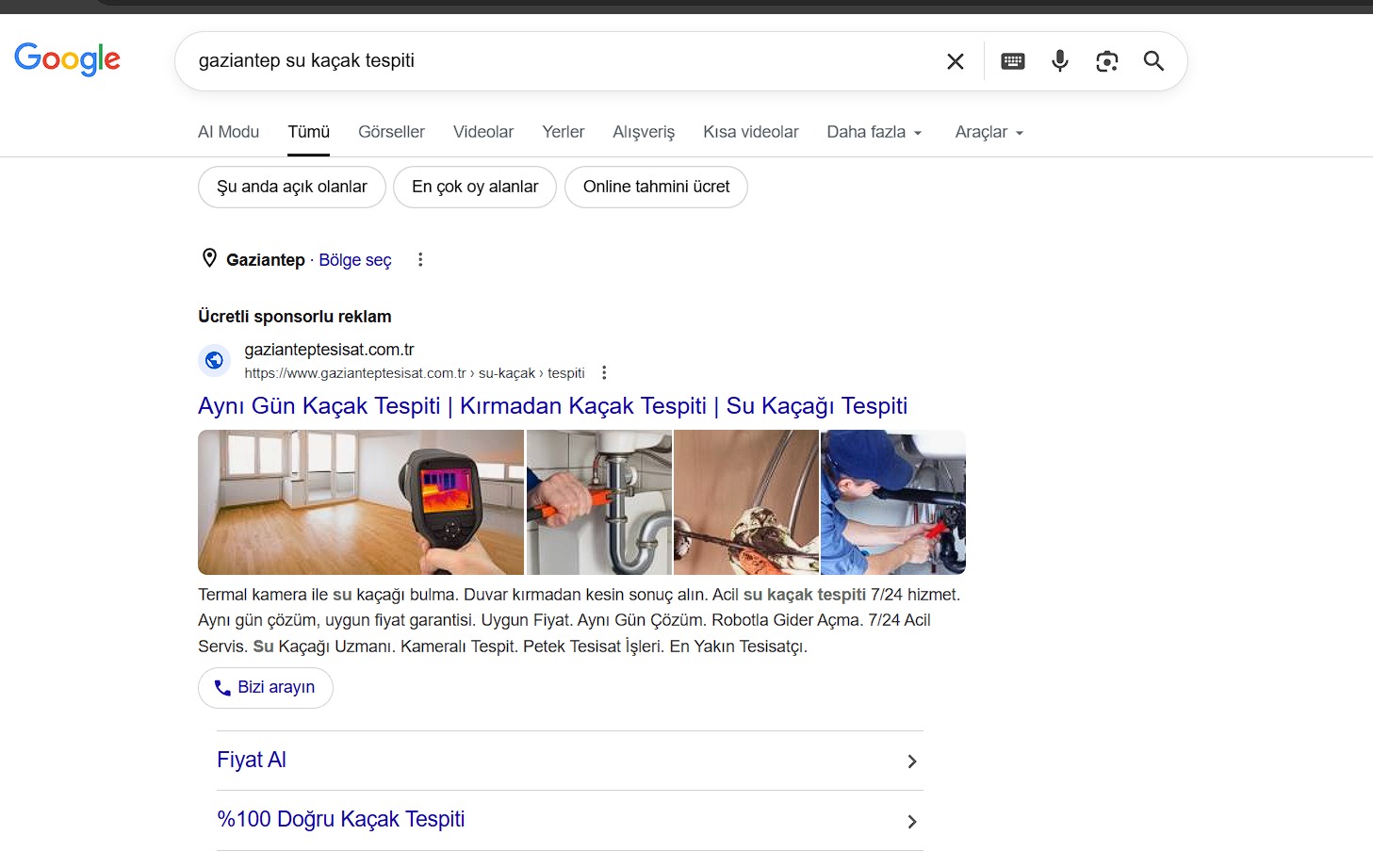Open the on-screen keyboard icon
The image size is (1373, 868).
point(1012,61)
